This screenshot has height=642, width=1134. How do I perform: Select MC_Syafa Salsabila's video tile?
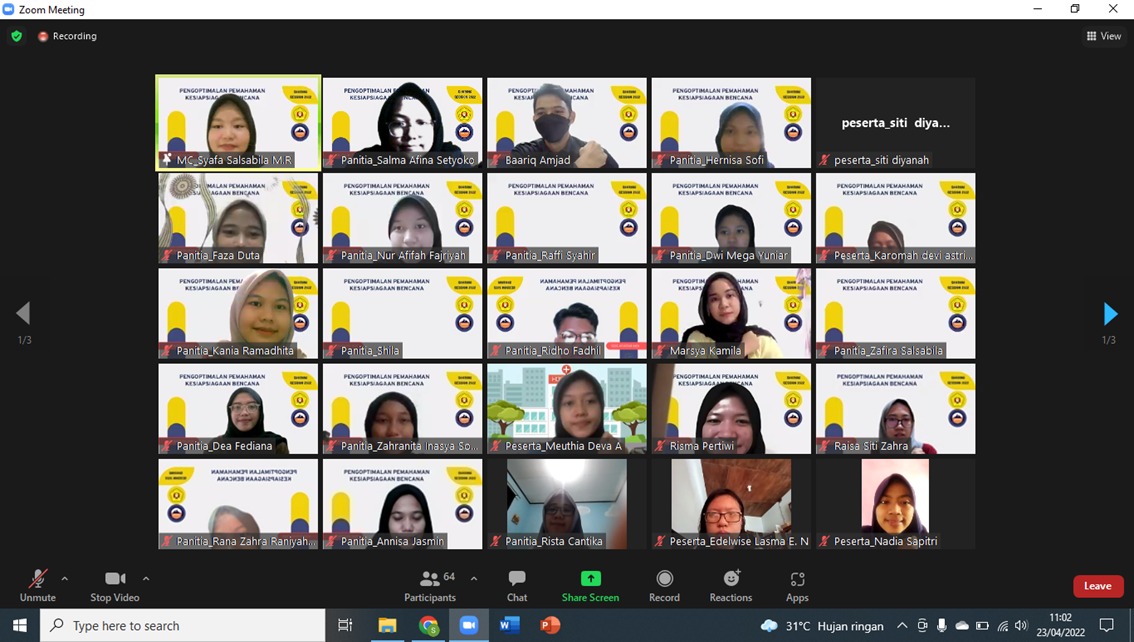coord(238,122)
